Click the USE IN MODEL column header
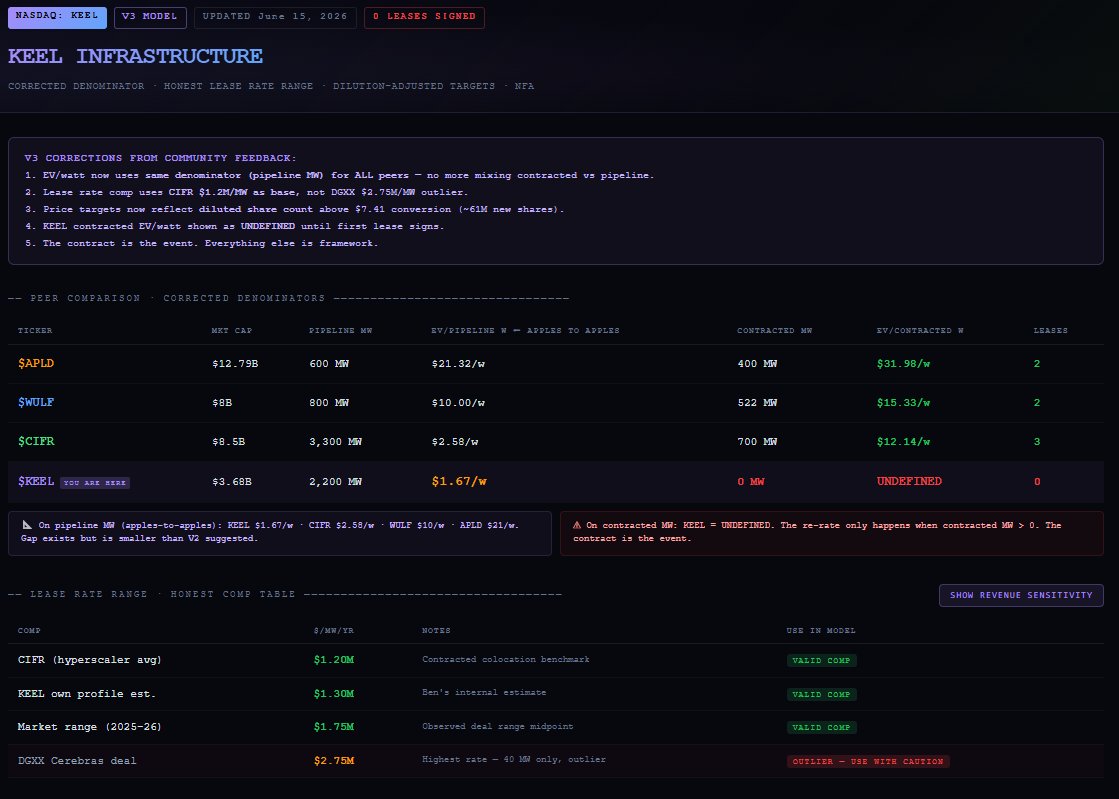This screenshot has width=1119, height=799. click(x=821, y=631)
